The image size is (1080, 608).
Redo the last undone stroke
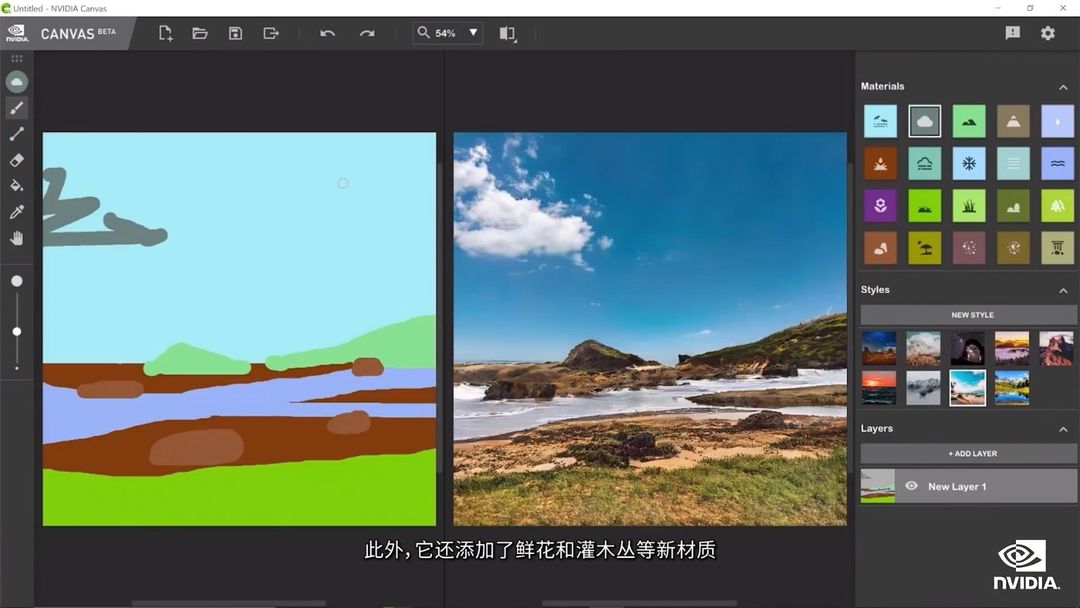point(367,33)
